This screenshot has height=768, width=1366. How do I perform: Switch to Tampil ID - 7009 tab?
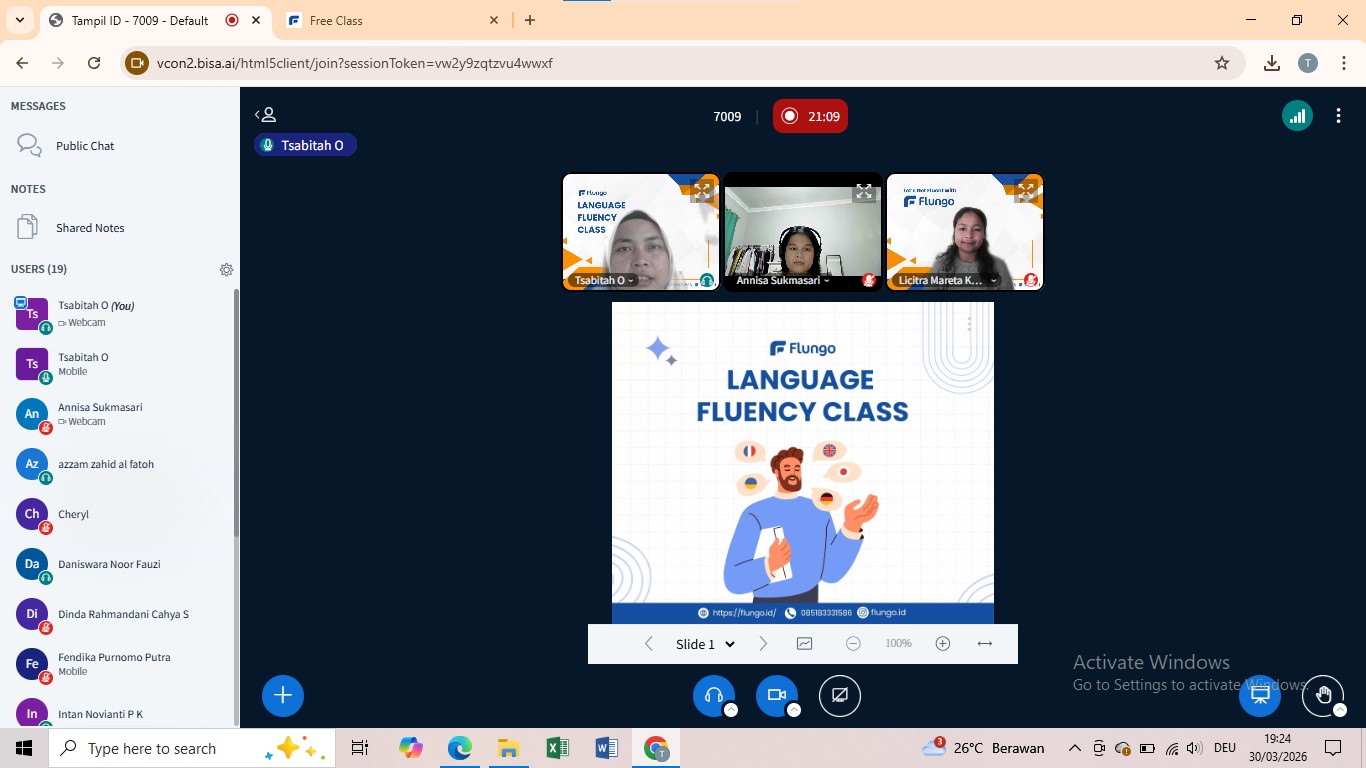[154, 20]
